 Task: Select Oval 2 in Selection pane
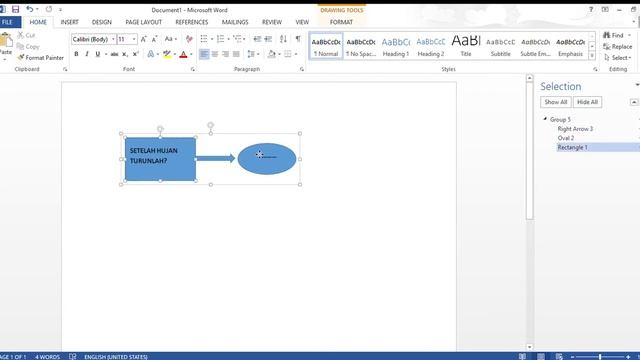(x=566, y=138)
